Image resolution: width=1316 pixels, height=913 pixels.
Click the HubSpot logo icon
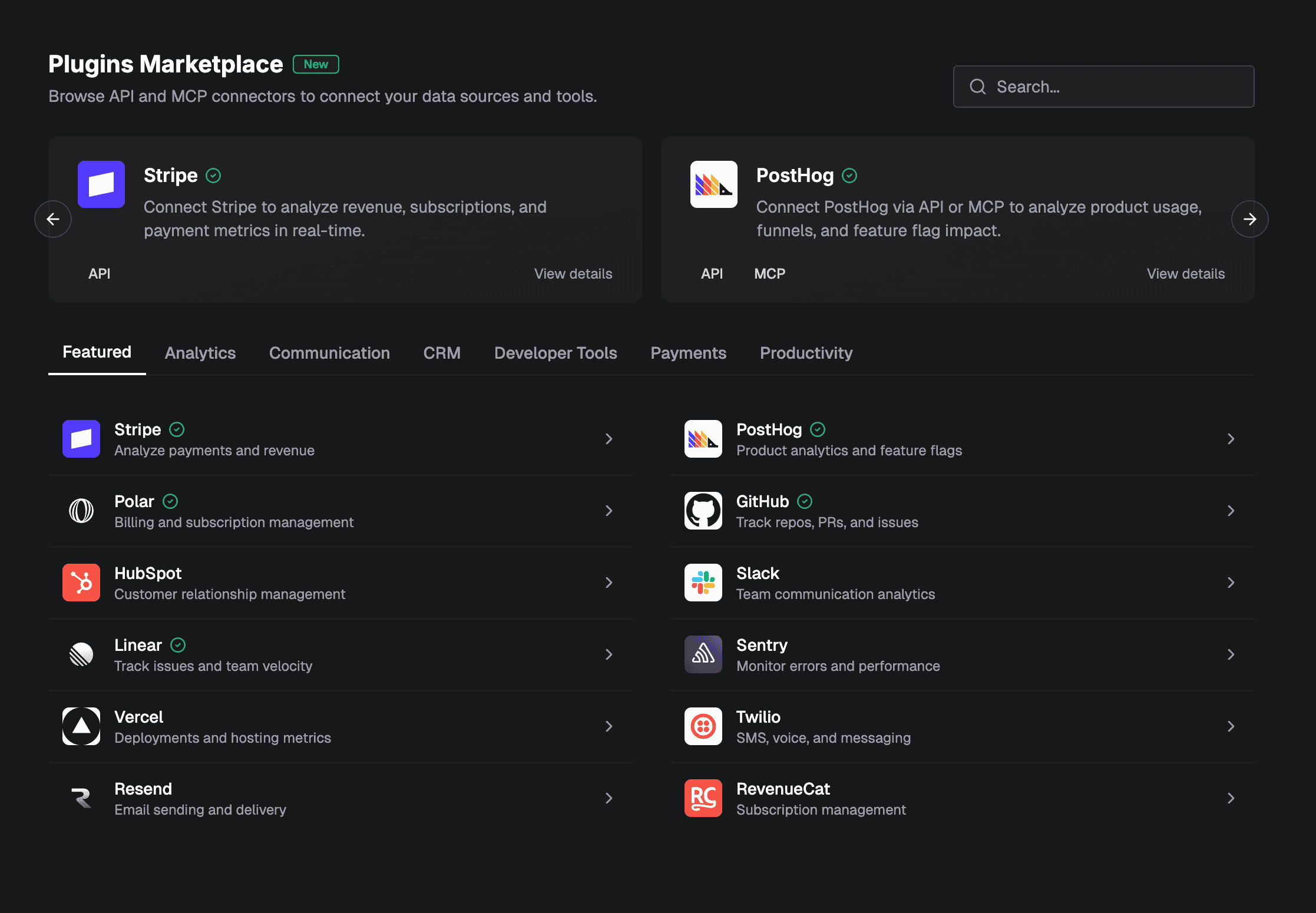[81, 583]
